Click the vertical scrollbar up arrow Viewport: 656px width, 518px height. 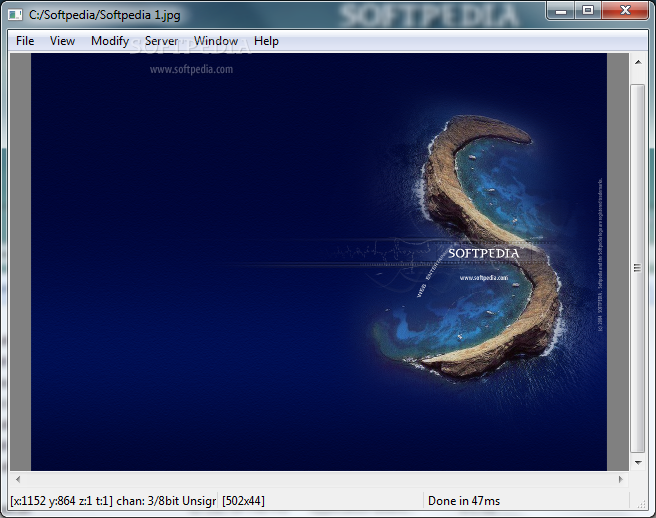coord(638,62)
